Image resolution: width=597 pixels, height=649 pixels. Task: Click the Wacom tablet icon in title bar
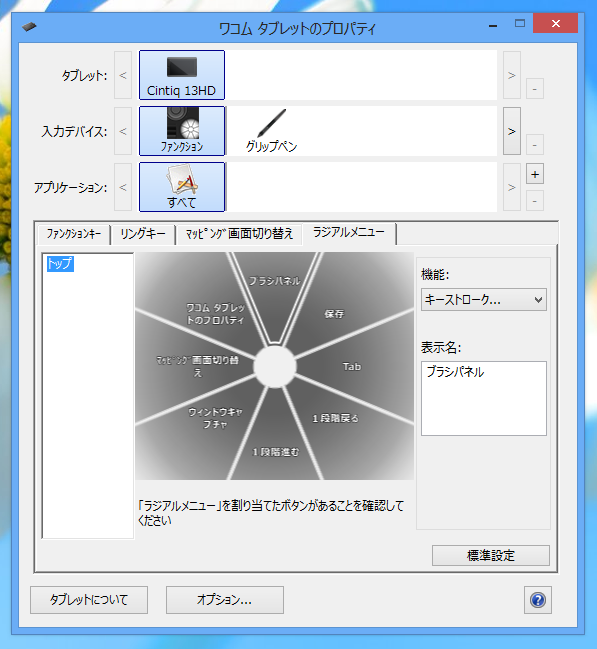point(29,27)
